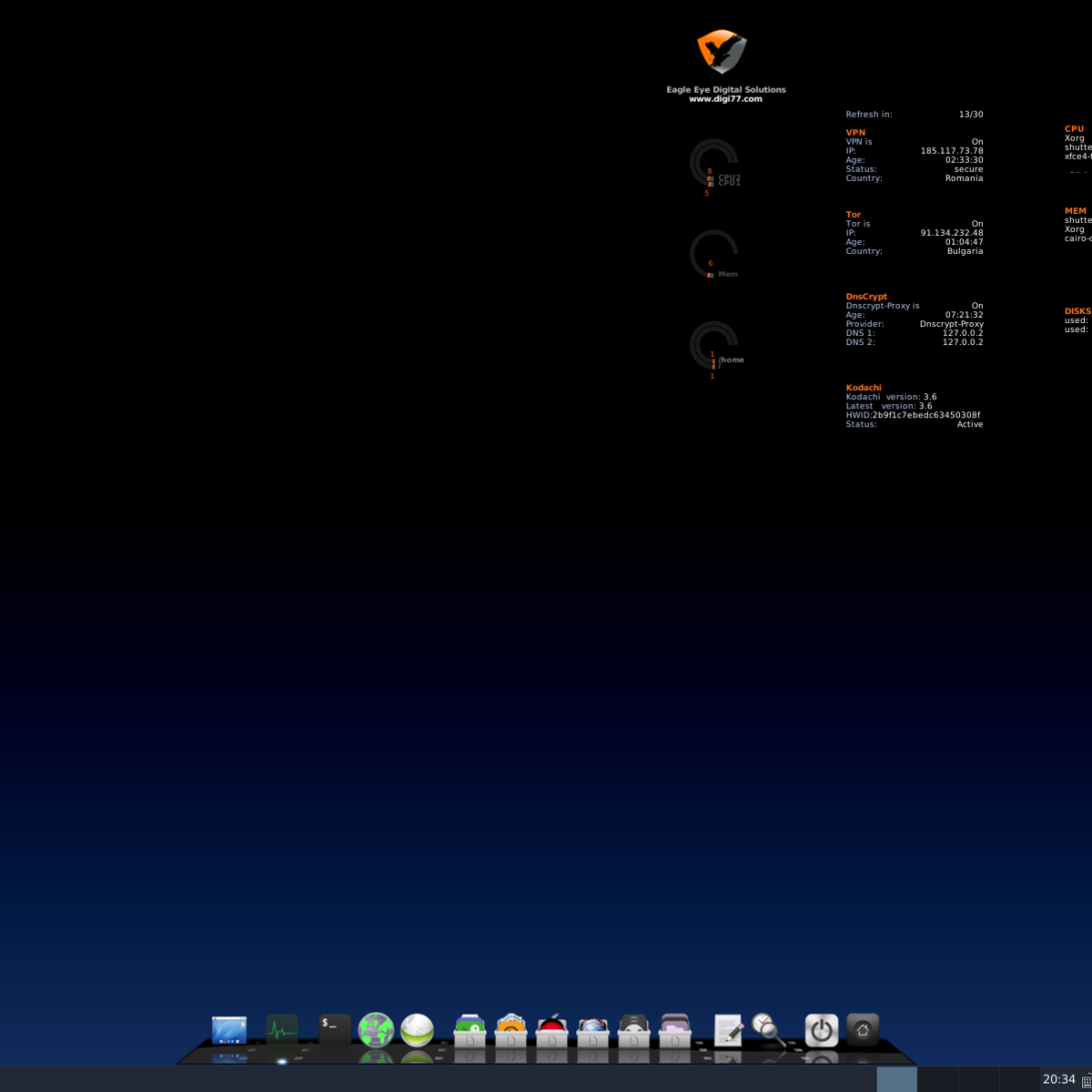Launch the system activity monitor from the dock
This screenshot has width=1092, height=1092.
coord(281,1028)
